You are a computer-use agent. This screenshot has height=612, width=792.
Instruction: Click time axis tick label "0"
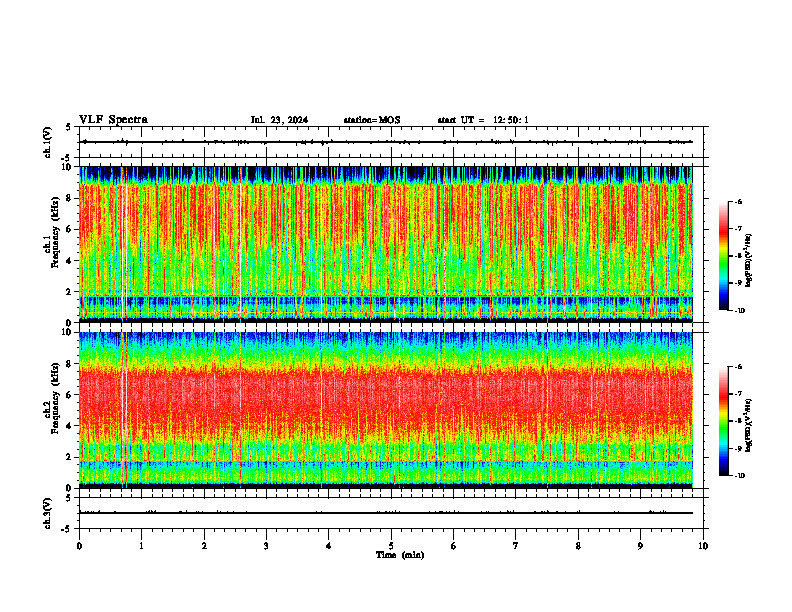(x=79, y=546)
